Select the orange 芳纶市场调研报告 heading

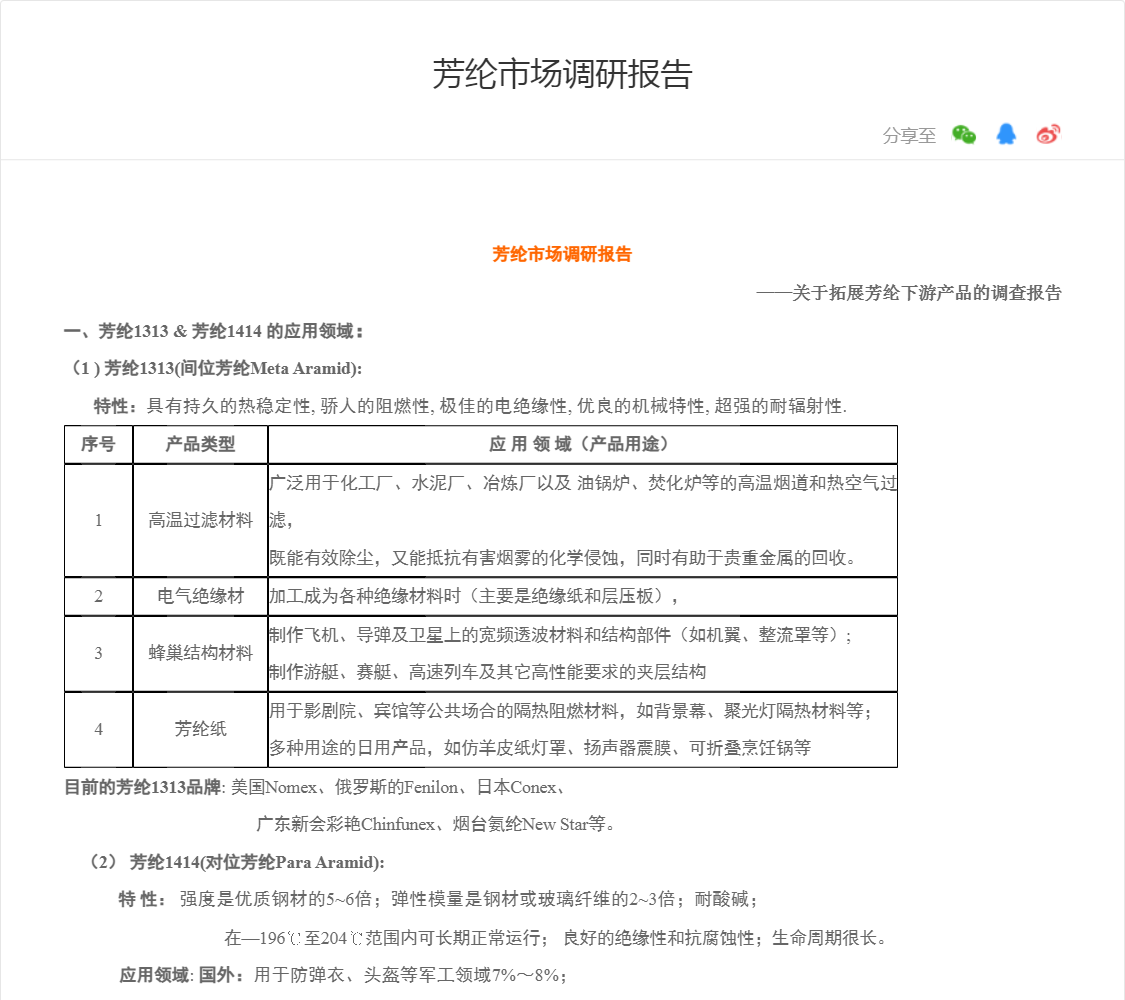(x=562, y=254)
